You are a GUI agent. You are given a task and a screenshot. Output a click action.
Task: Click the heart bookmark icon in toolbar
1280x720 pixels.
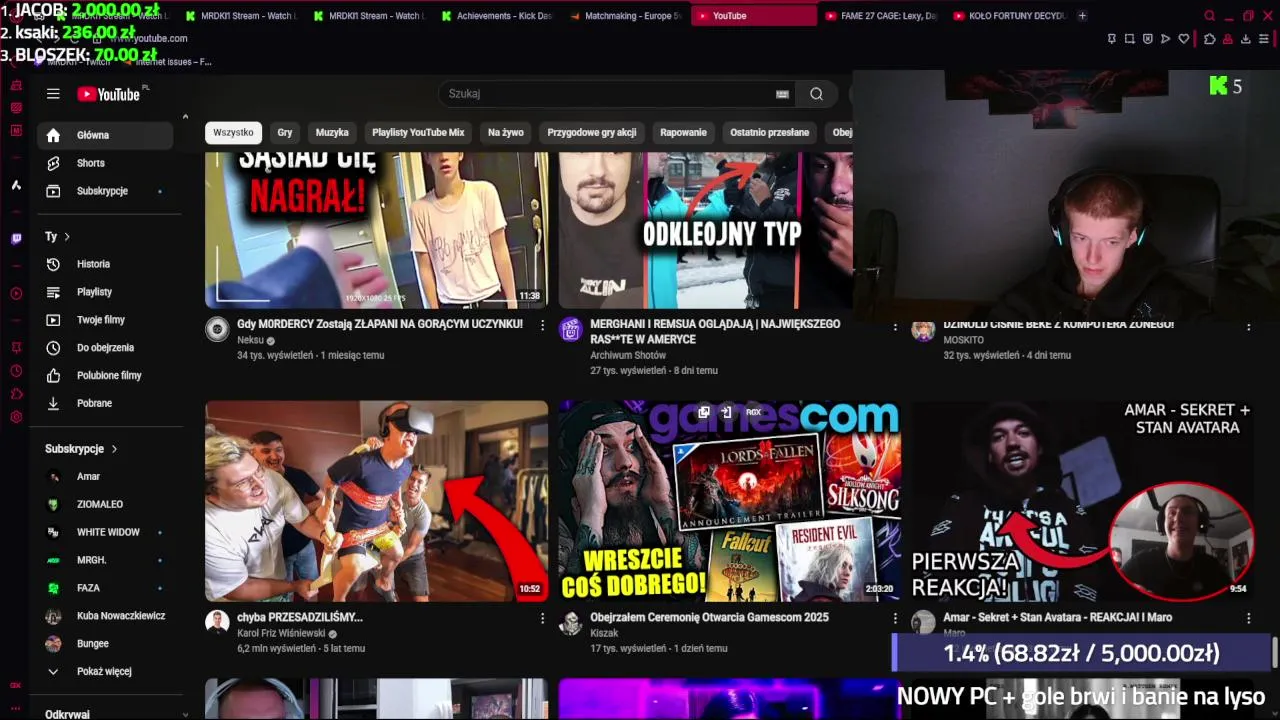(1184, 39)
